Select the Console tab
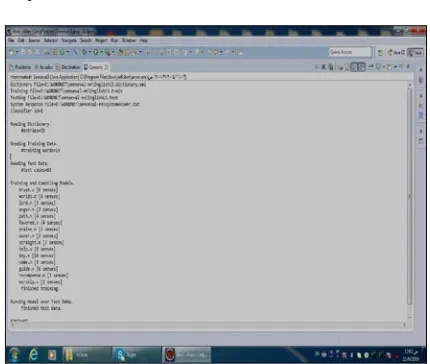Image resolution: width=430 pixels, height=364 pixels. [x=96, y=67]
